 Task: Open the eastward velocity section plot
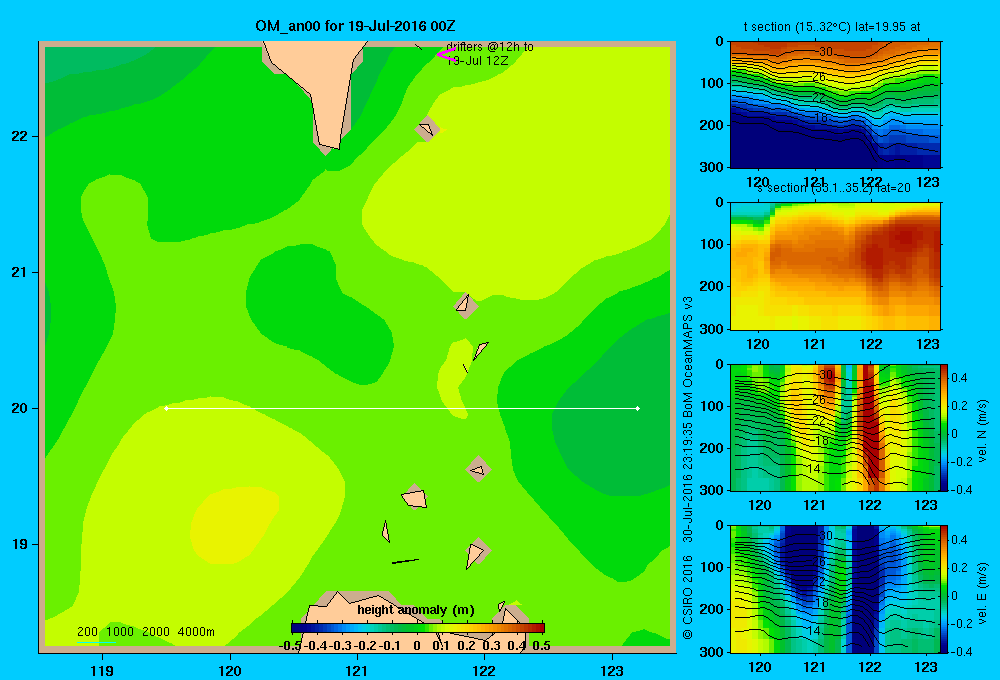[835, 589]
